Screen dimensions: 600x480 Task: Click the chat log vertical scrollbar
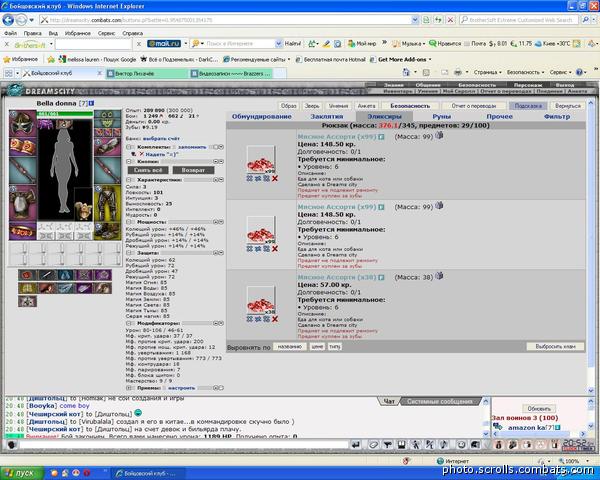[486, 417]
